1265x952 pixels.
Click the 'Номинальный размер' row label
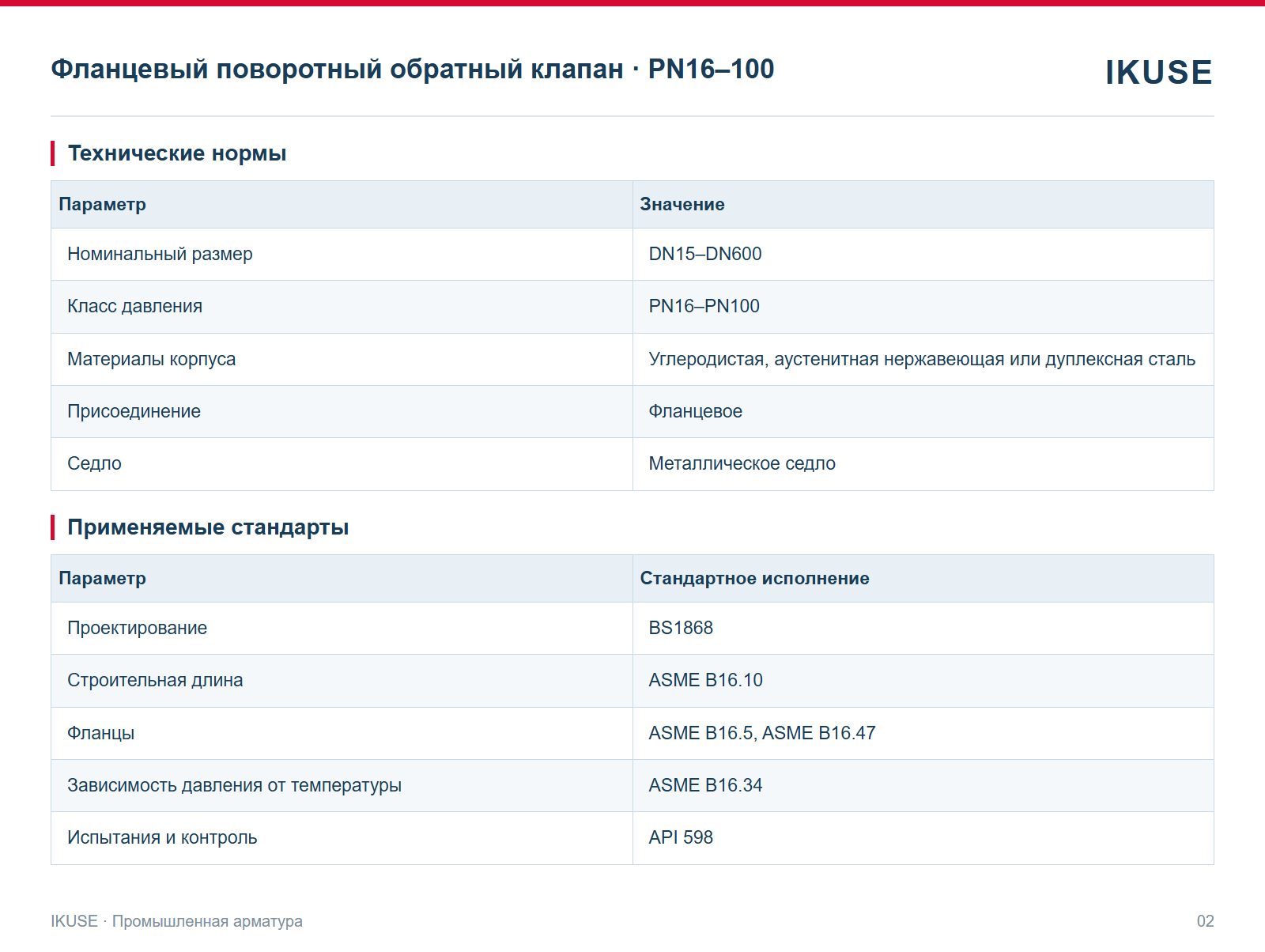[160, 254]
